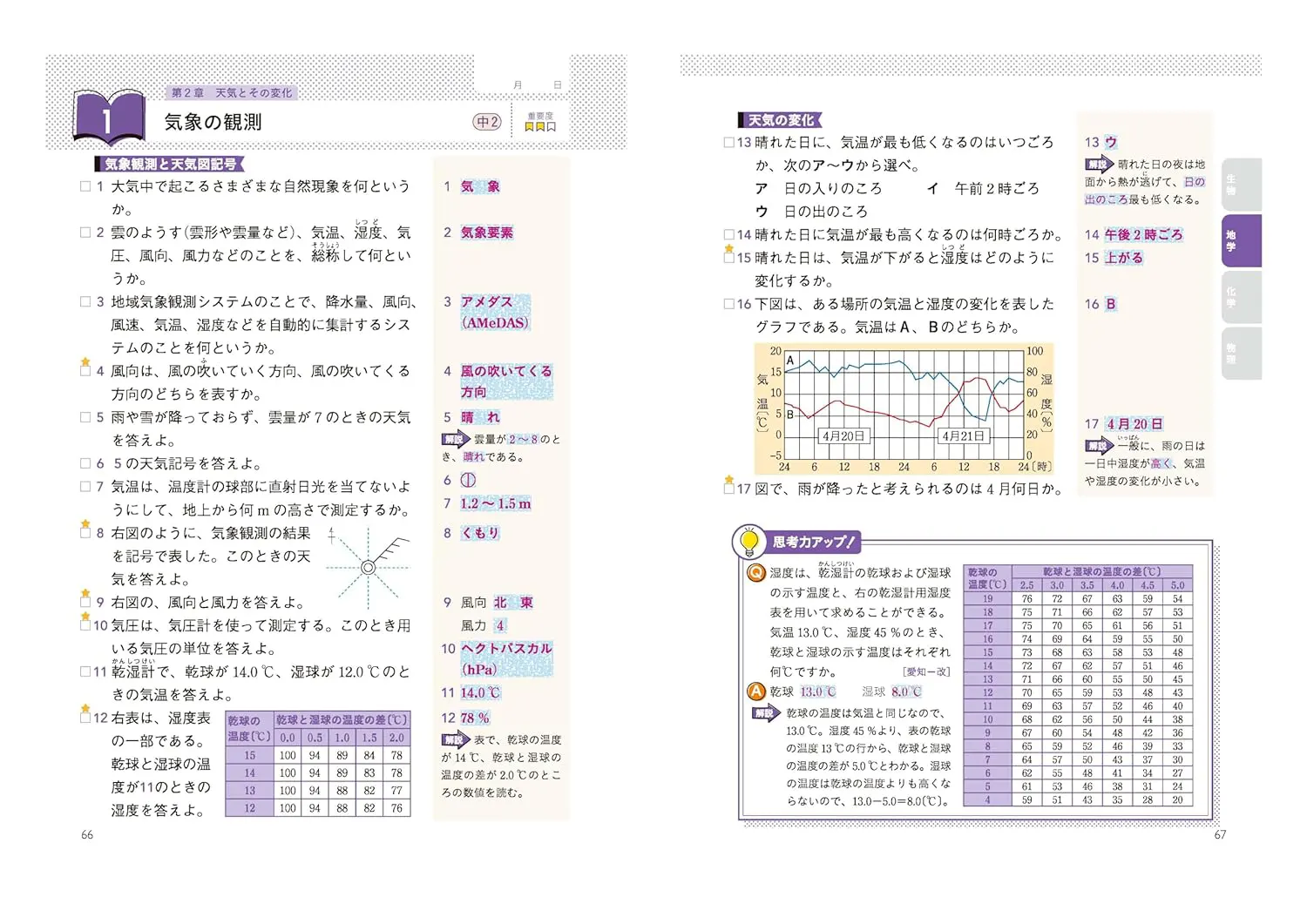Mark the checkbox for question 16
The height and width of the screenshot is (924, 1307).
(x=729, y=304)
